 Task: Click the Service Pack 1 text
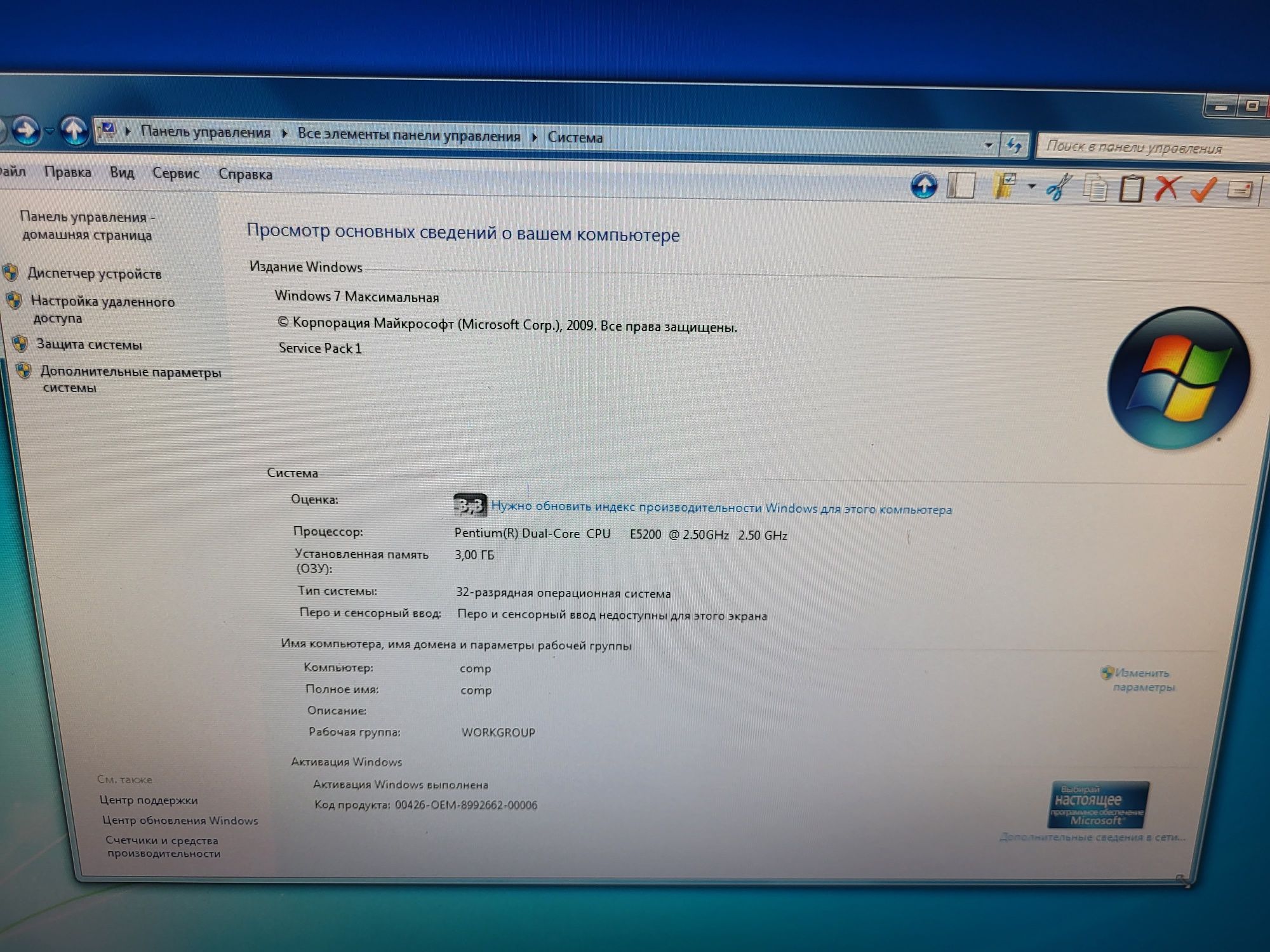click(x=320, y=348)
